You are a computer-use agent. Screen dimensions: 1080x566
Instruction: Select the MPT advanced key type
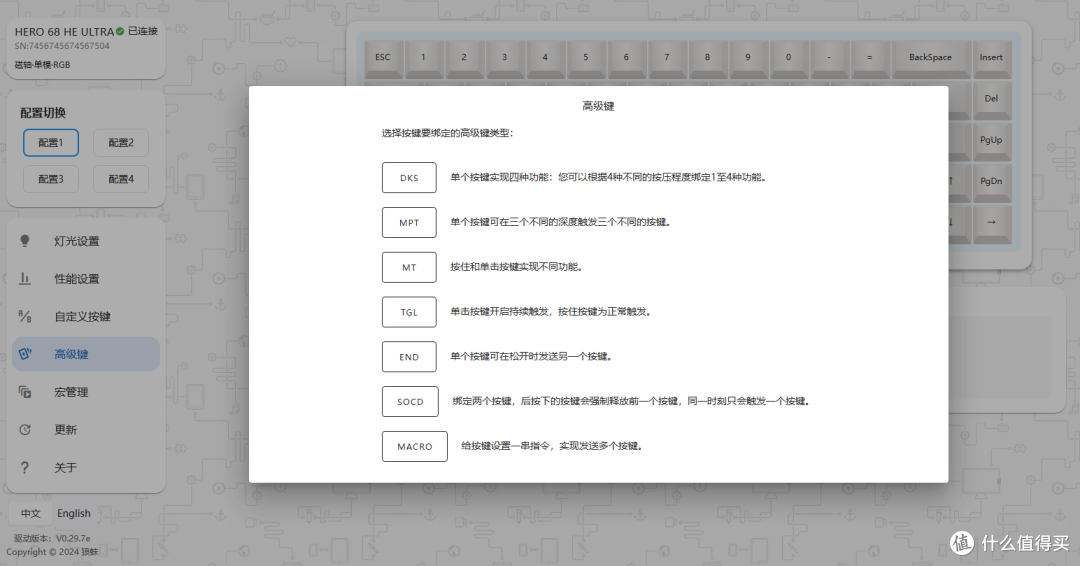[x=409, y=222]
